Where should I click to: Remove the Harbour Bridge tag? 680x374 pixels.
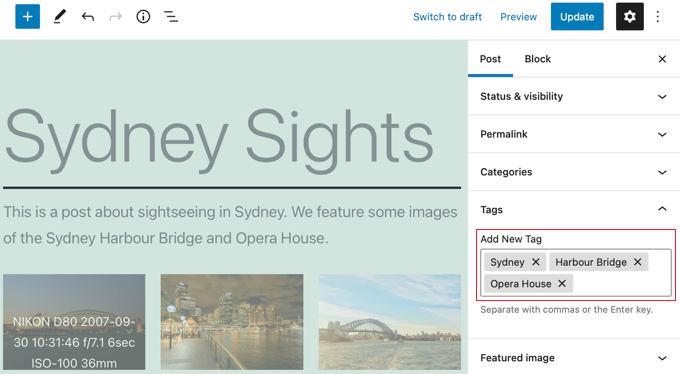point(637,262)
